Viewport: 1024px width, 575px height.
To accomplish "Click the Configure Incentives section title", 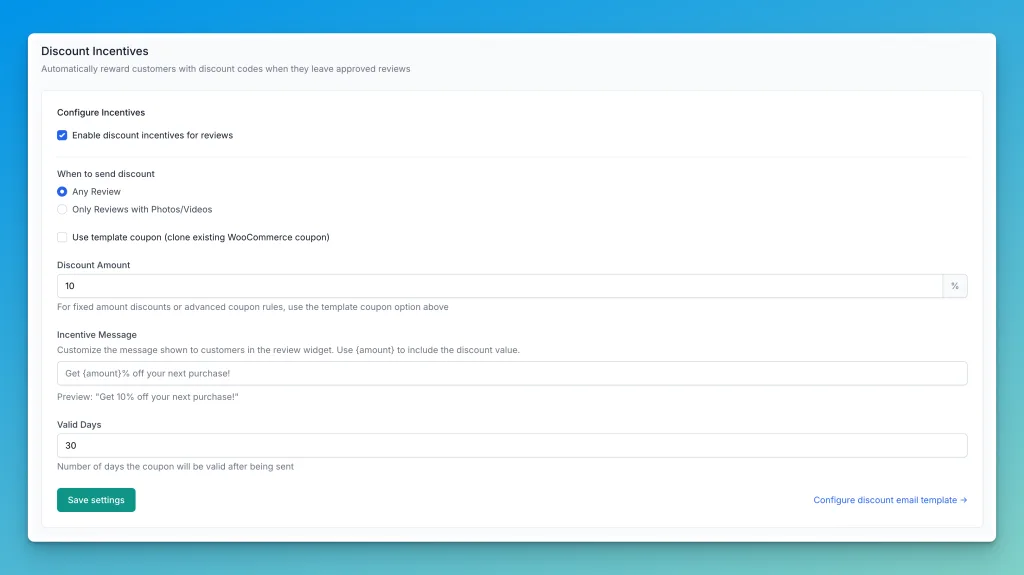I will (101, 113).
